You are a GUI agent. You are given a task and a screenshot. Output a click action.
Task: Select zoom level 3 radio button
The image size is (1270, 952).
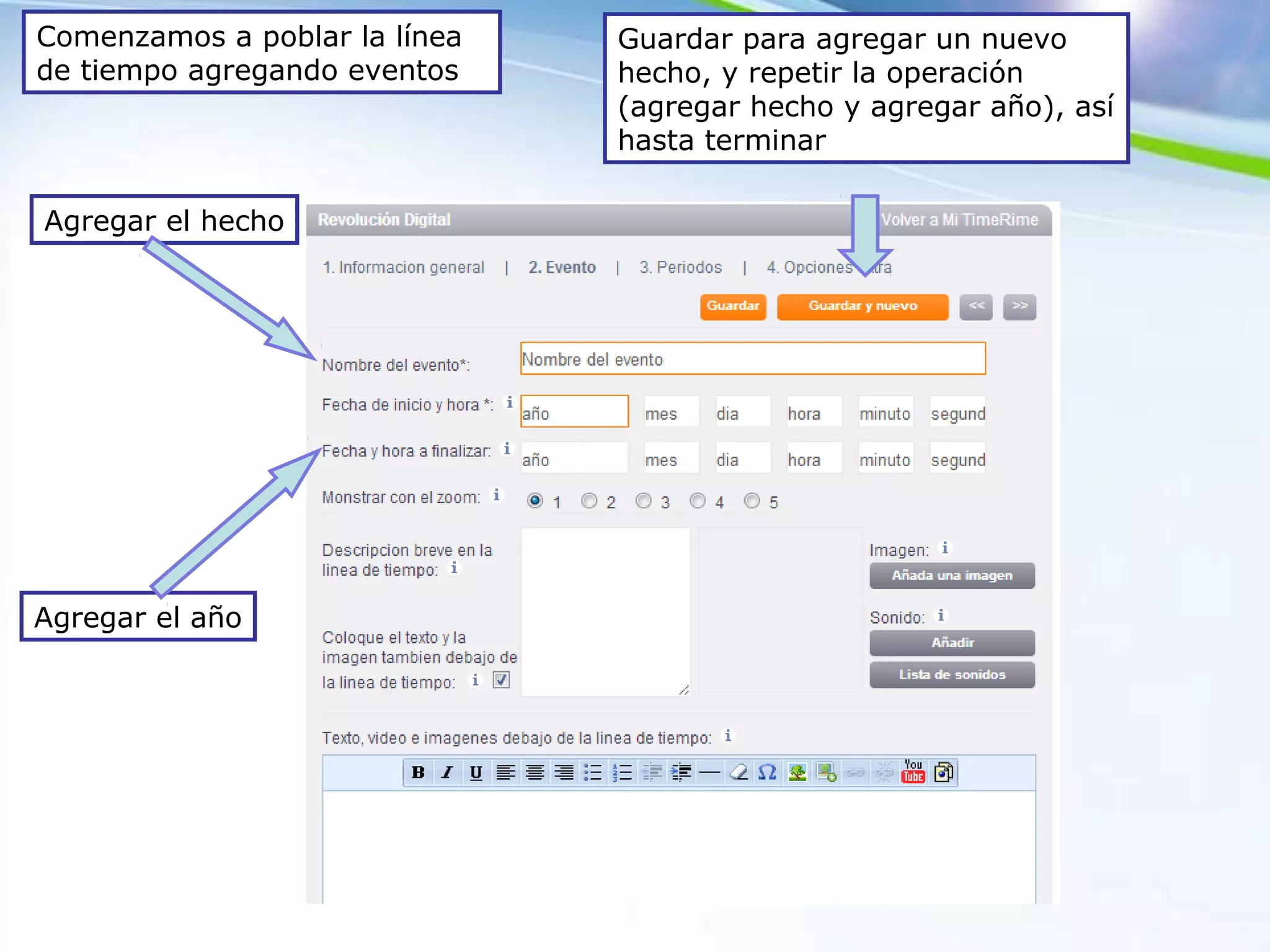click(644, 501)
